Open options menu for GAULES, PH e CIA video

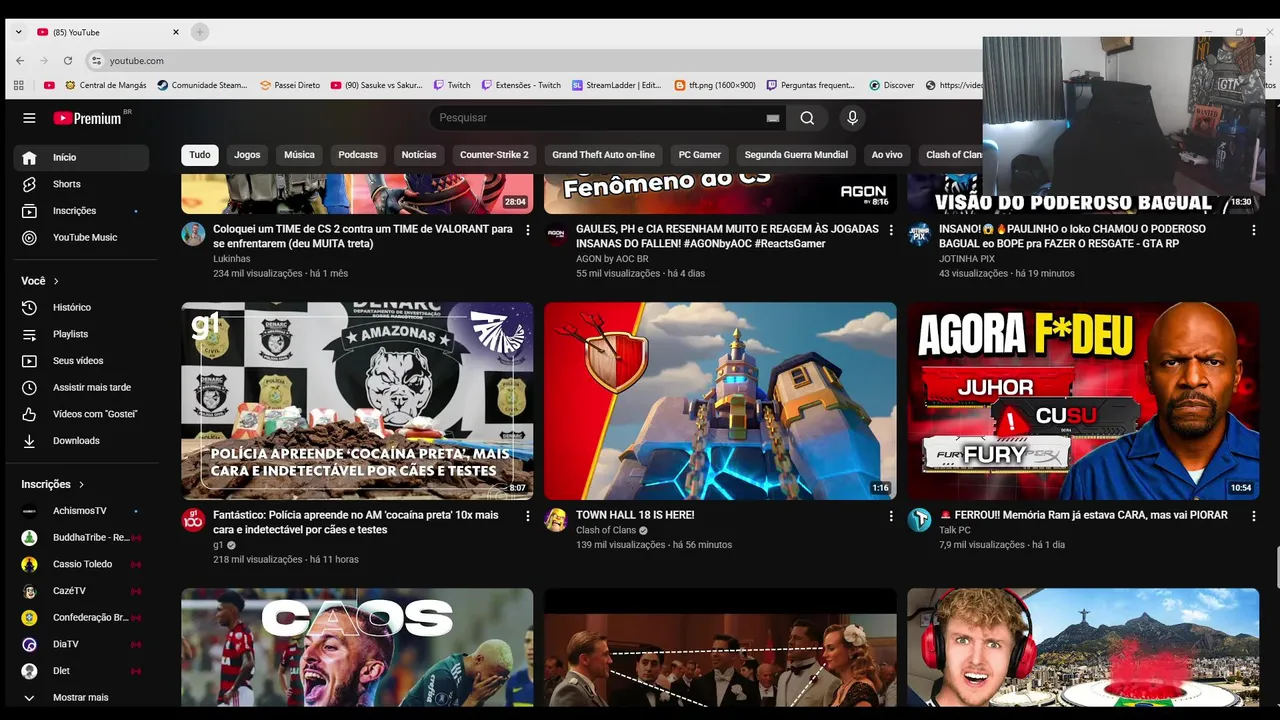click(891, 230)
